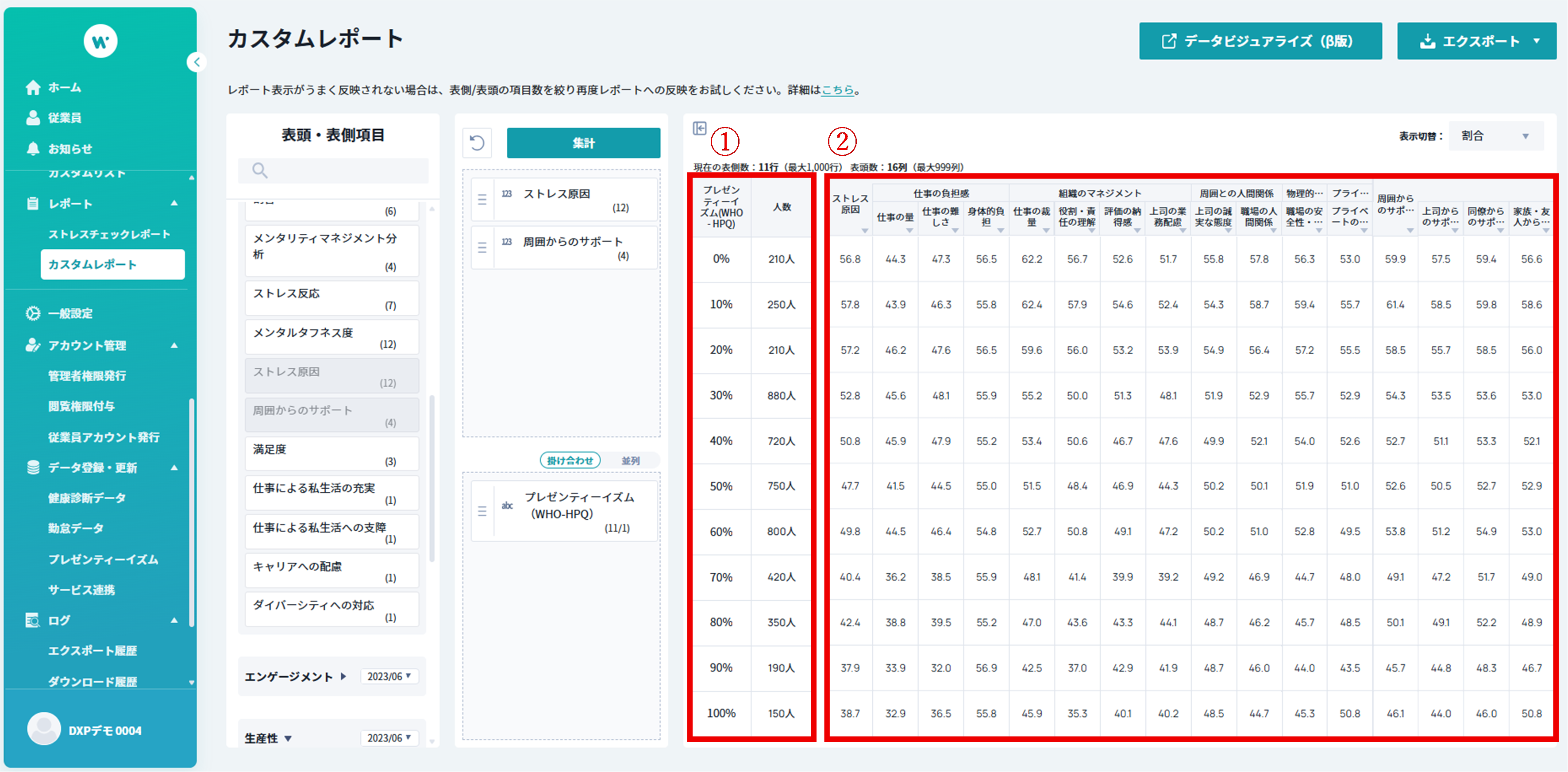Collapse the アカウント管理 section arrow
Viewport: 1568px width, 772px height.
coord(175,345)
